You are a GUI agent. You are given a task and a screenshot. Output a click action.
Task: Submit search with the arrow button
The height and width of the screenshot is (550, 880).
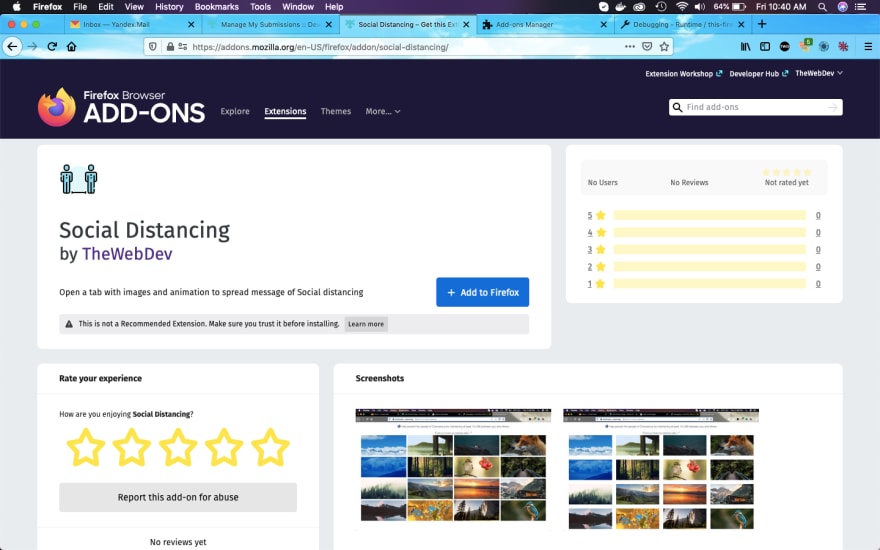click(833, 107)
